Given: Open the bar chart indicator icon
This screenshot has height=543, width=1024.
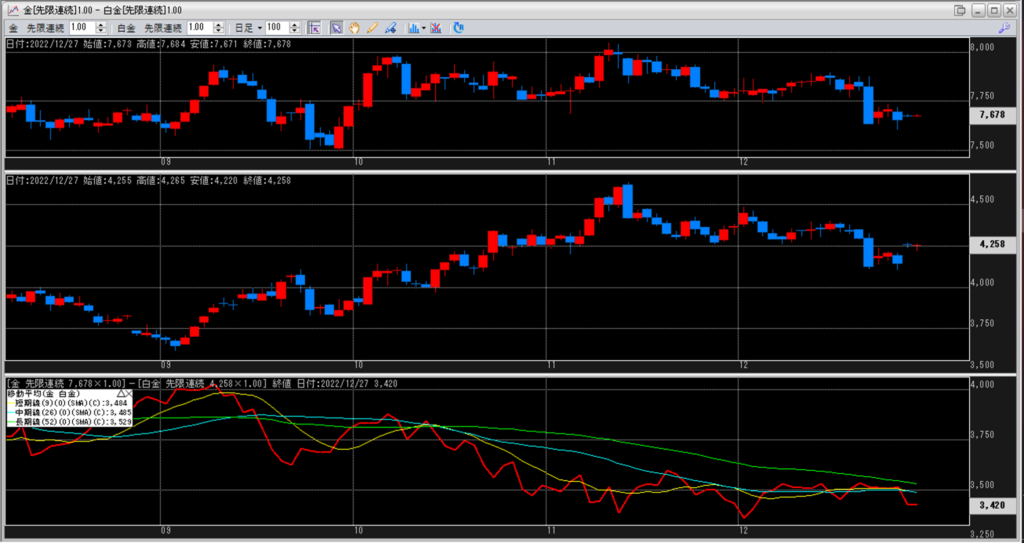Looking at the screenshot, I should [x=413, y=28].
